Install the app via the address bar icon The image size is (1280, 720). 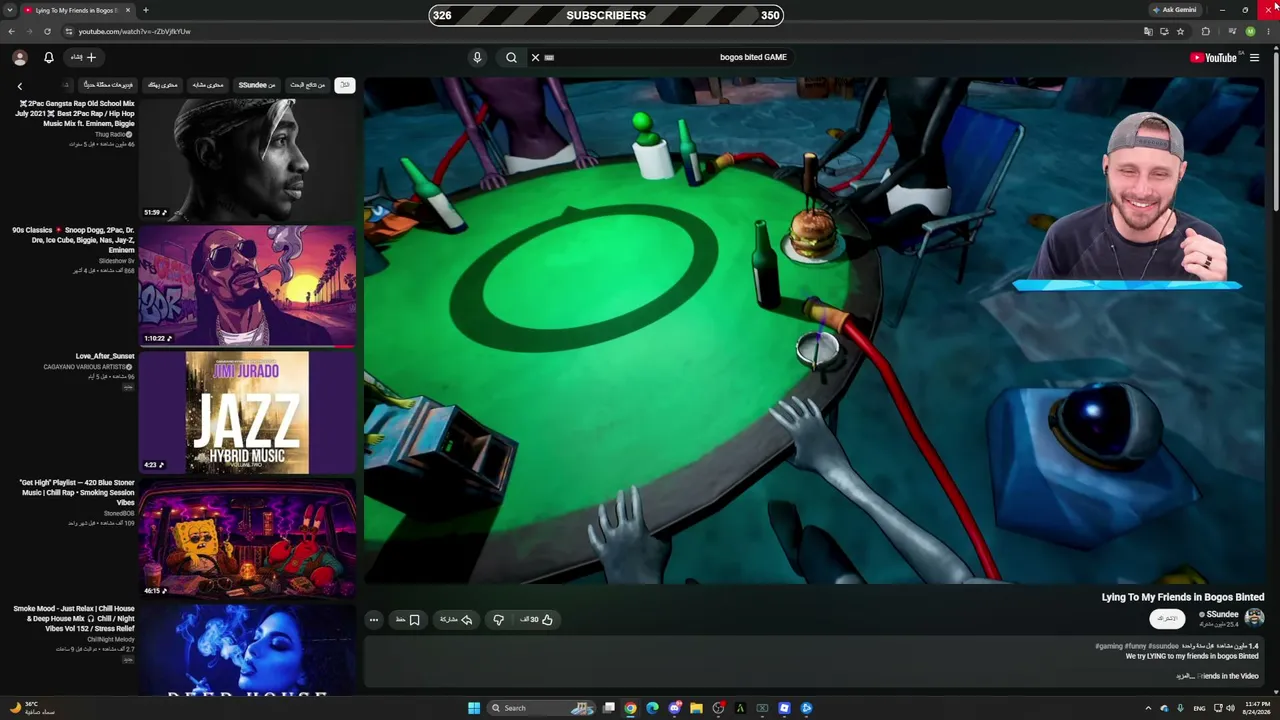coord(1164,31)
